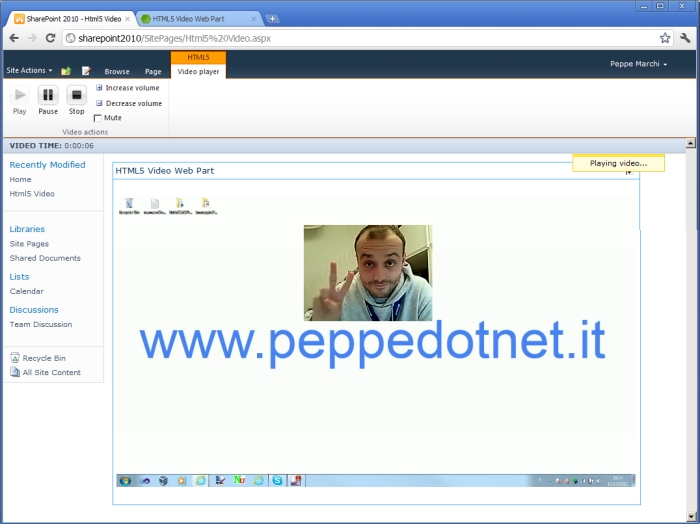
Task: Switch to the Page ribbon tab
Action: pyautogui.click(x=153, y=71)
